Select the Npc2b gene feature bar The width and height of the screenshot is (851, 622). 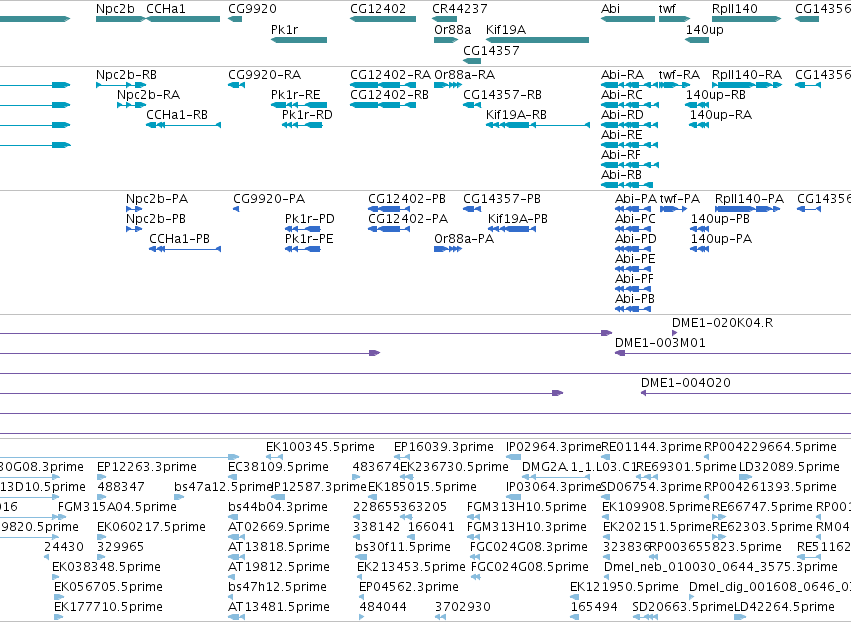tap(120, 19)
